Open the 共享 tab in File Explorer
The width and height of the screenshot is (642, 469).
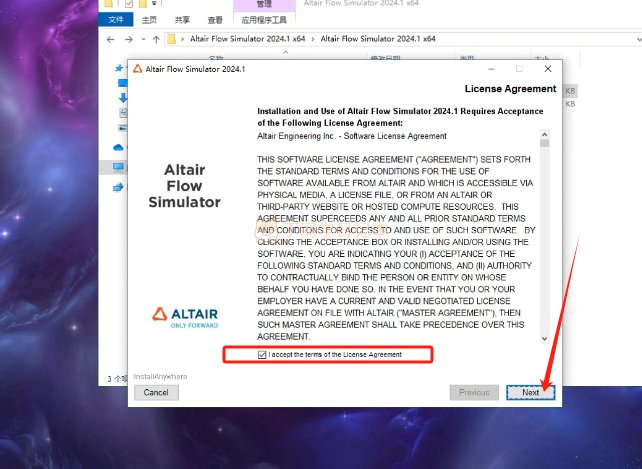click(x=182, y=20)
